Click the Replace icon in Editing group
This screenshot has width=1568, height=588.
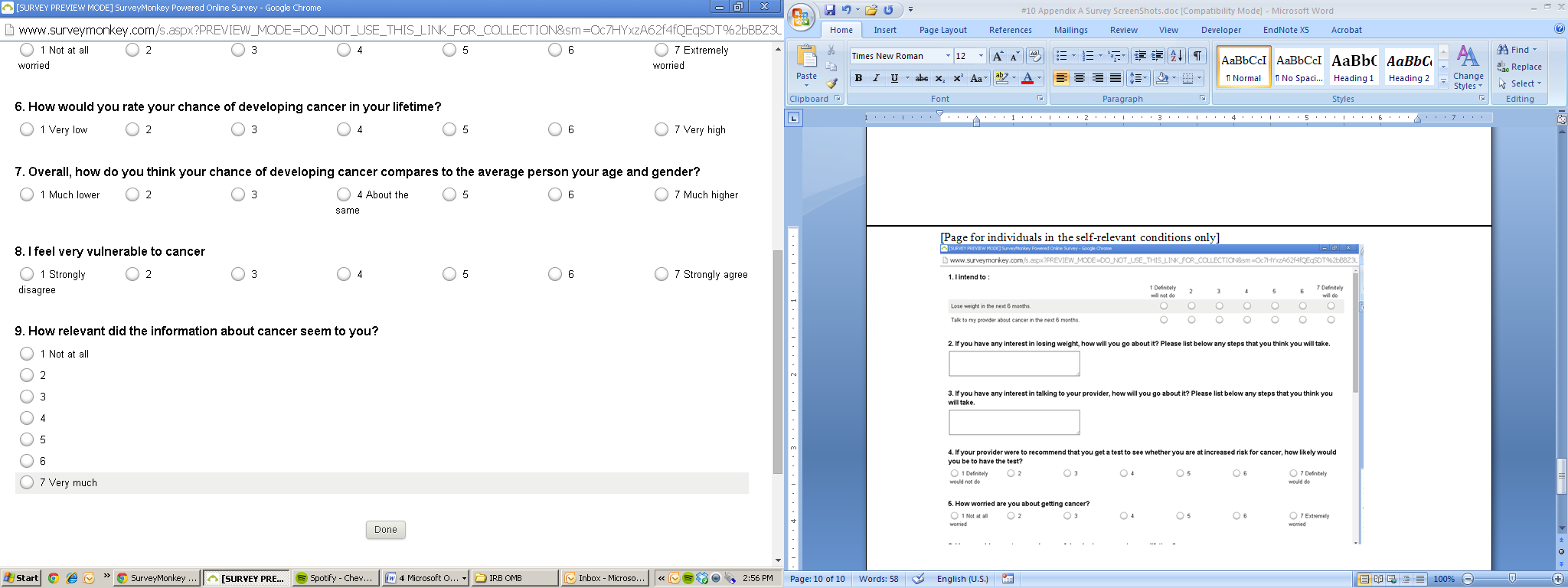(1519, 67)
